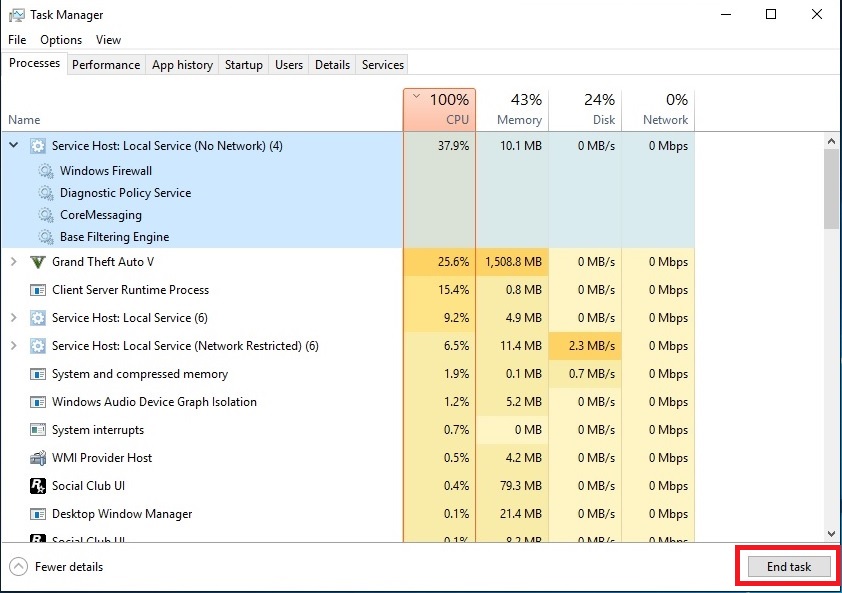The height and width of the screenshot is (593, 842).
Task: Click the Grand Theft Auto V process icon
Action: tap(38, 262)
